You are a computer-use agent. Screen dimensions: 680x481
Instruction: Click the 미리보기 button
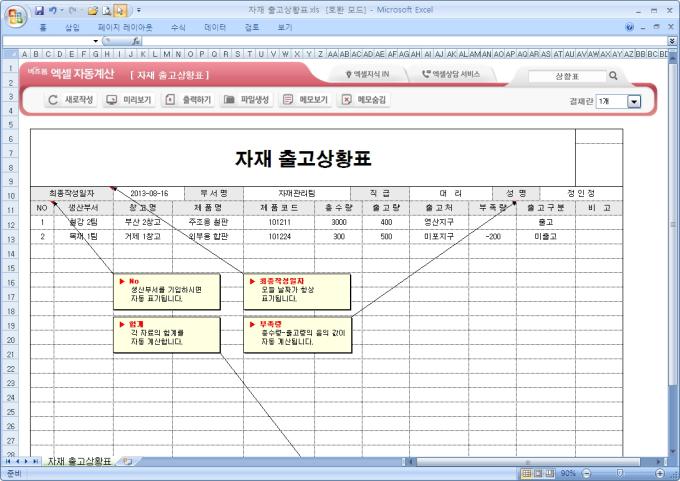tap(129, 100)
